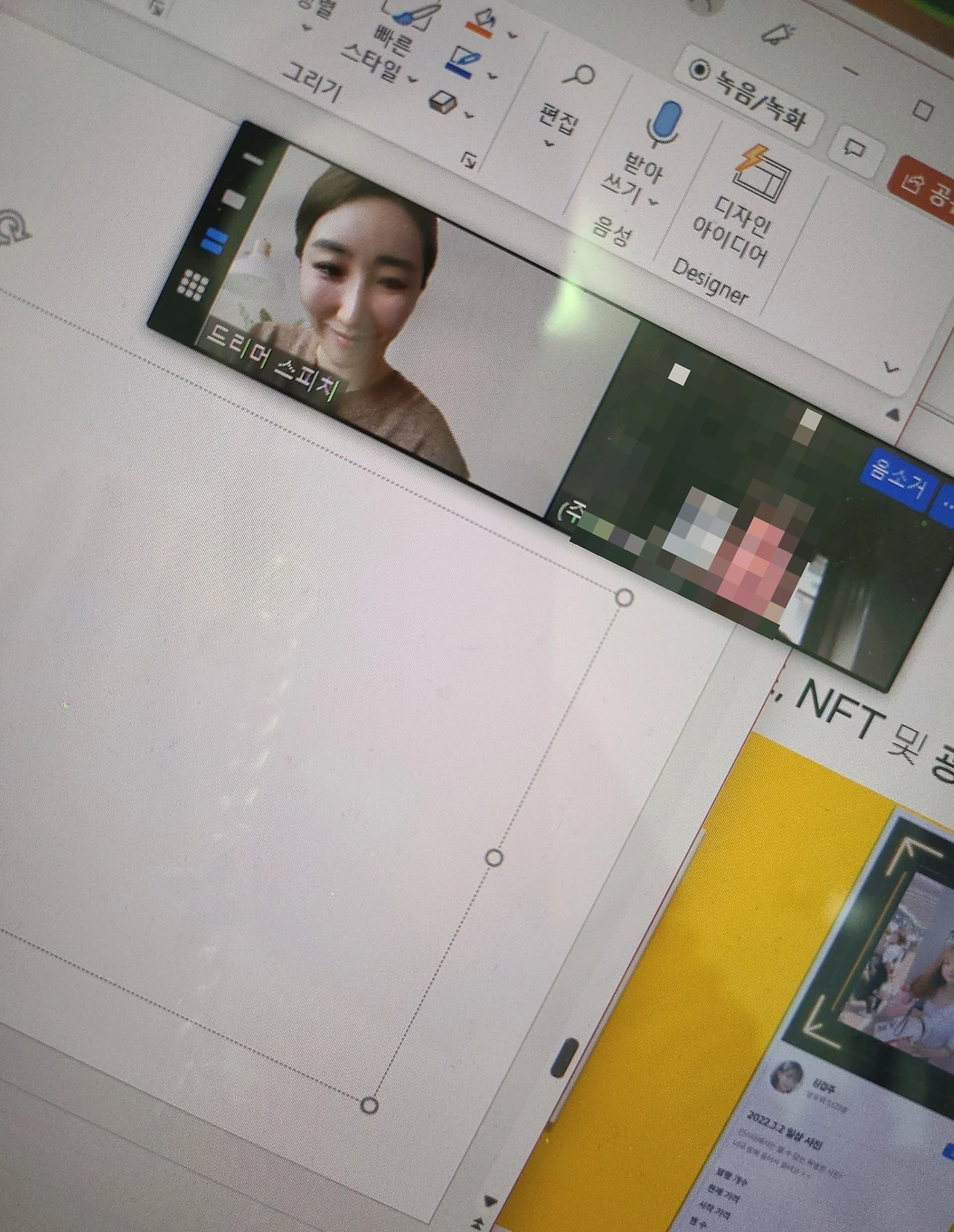
Task: Start dictation with the blue microphone
Action: point(662,124)
